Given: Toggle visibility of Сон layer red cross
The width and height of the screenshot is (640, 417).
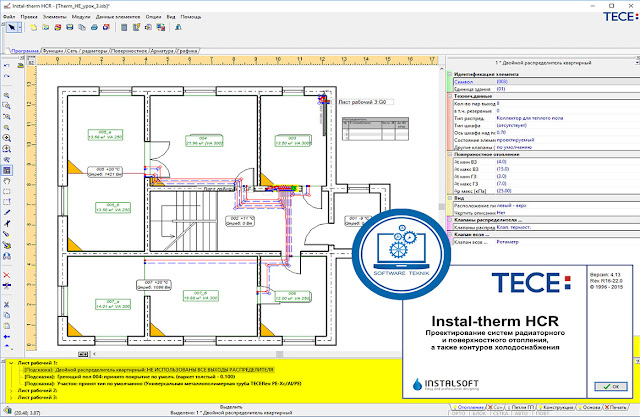Looking at the screenshot, I should pos(490,407).
